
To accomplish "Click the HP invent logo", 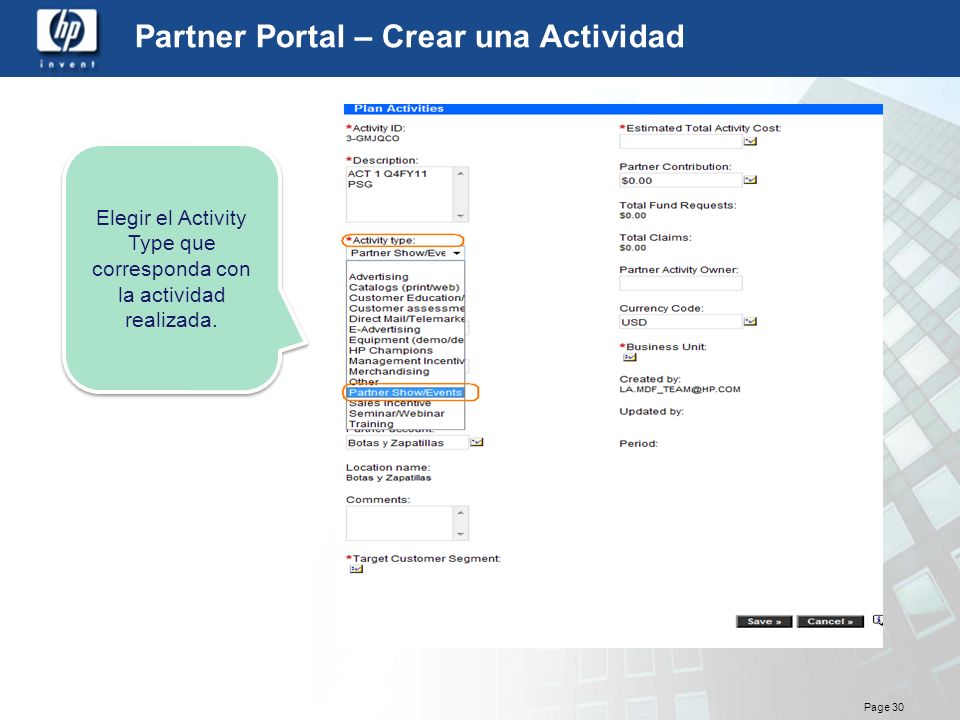I will click(67, 38).
